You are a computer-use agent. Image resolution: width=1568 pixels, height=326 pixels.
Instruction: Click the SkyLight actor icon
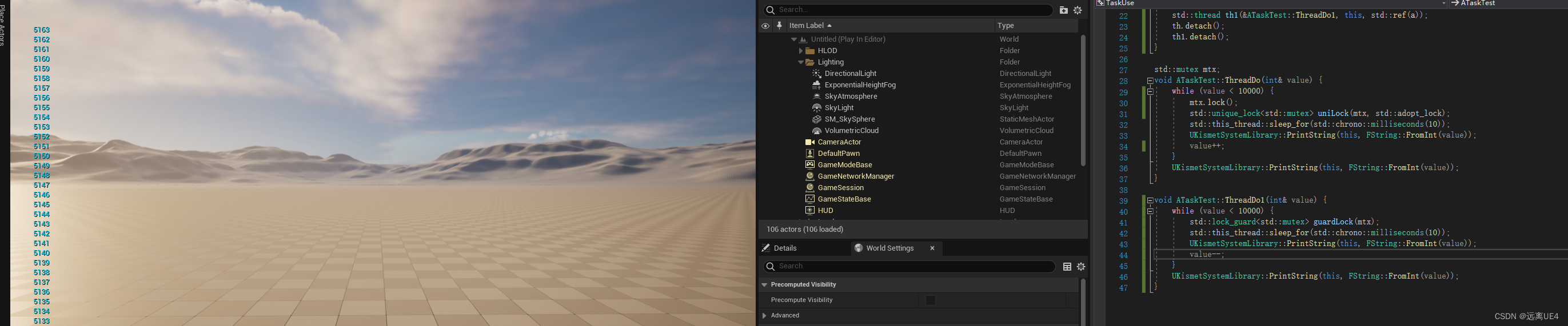pyautogui.click(x=817, y=108)
